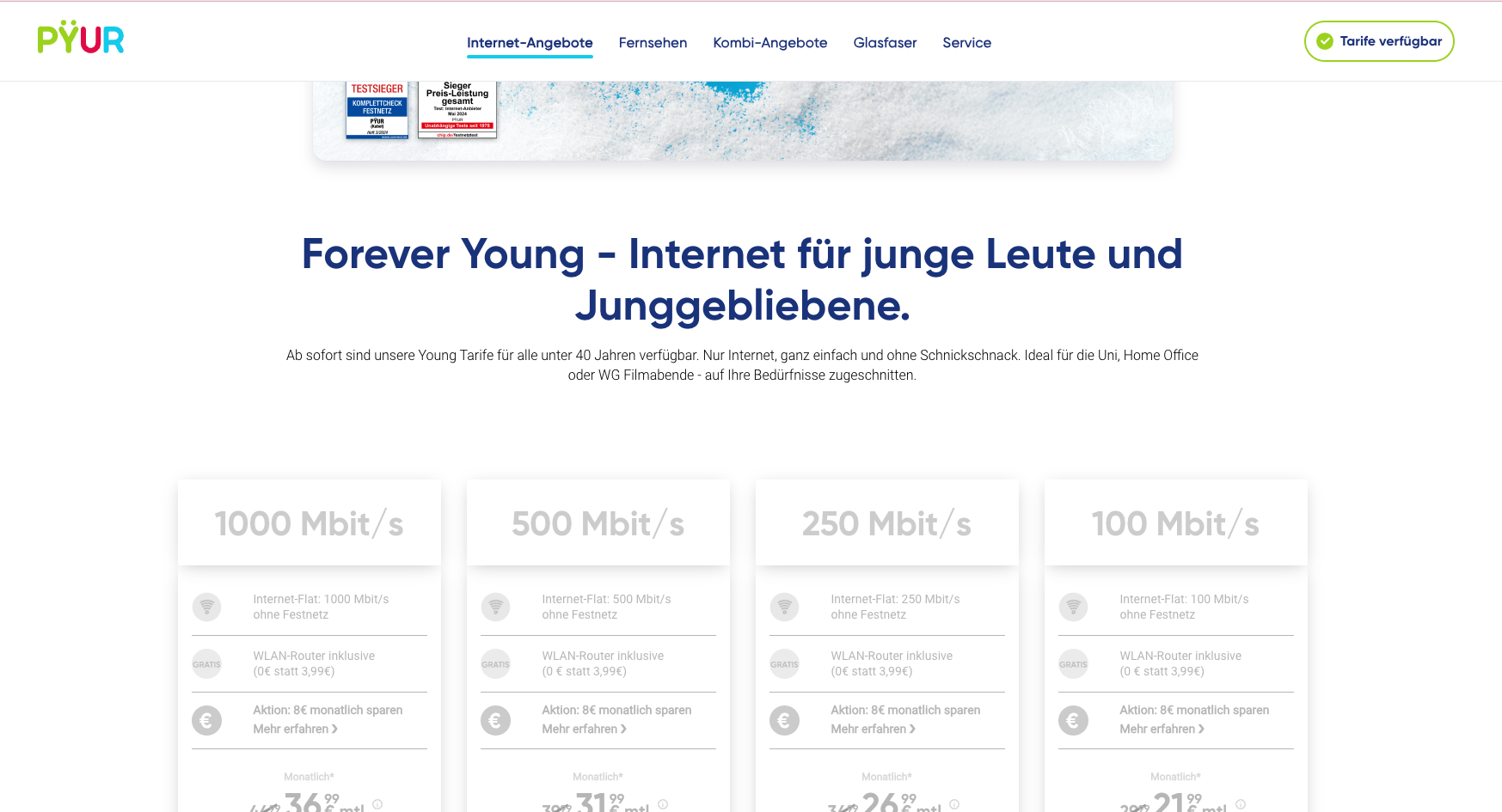Viewport: 1502px width, 812px height.
Task: Click the GRATIS badge in the 500 Mbit/s card
Action: click(x=495, y=663)
